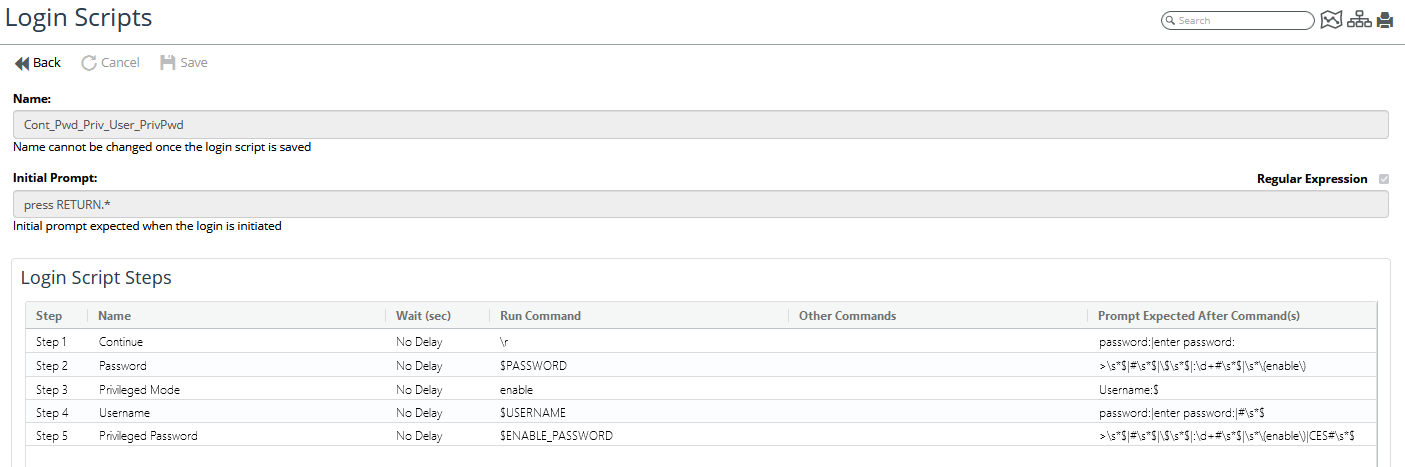This screenshot has height=467, width=1405.
Task: Sort by the Step column header
Action: (x=49, y=316)
